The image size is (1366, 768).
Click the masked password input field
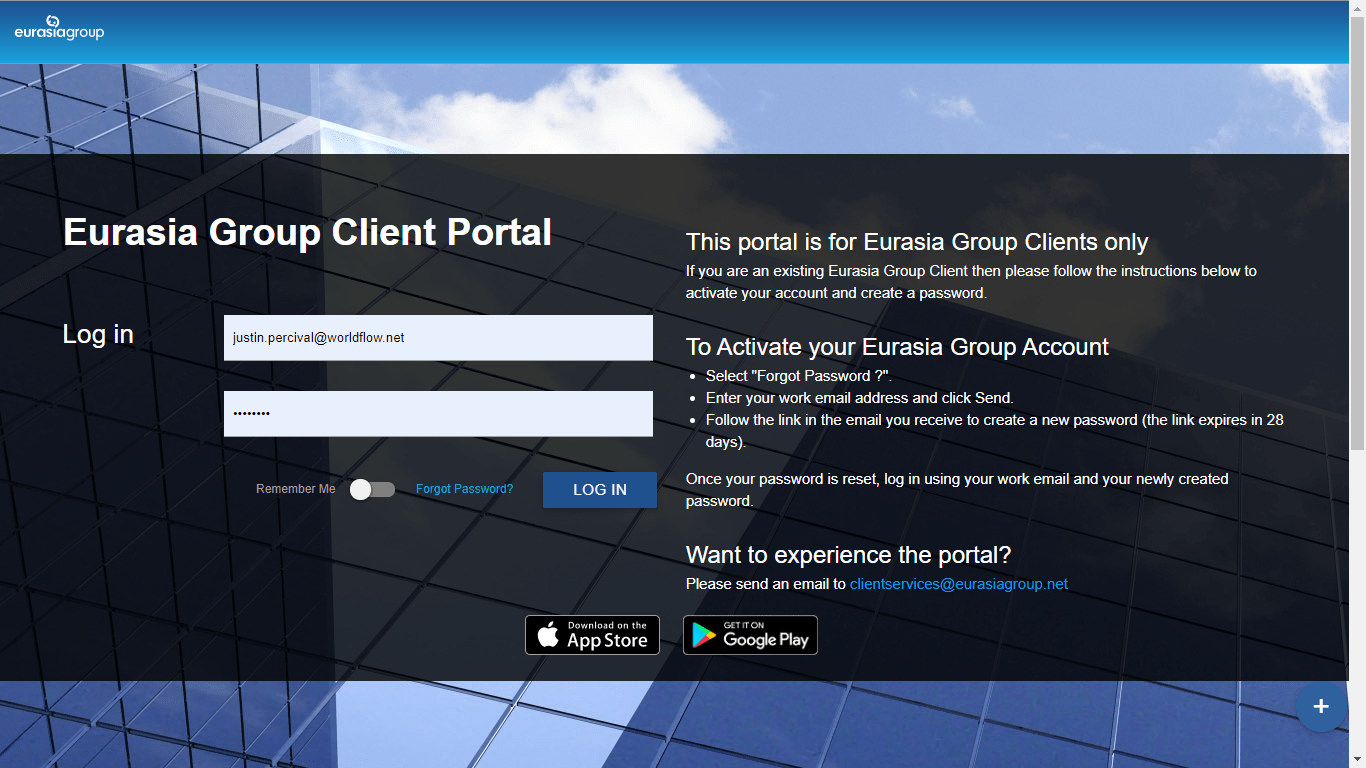tap(438, 413)
